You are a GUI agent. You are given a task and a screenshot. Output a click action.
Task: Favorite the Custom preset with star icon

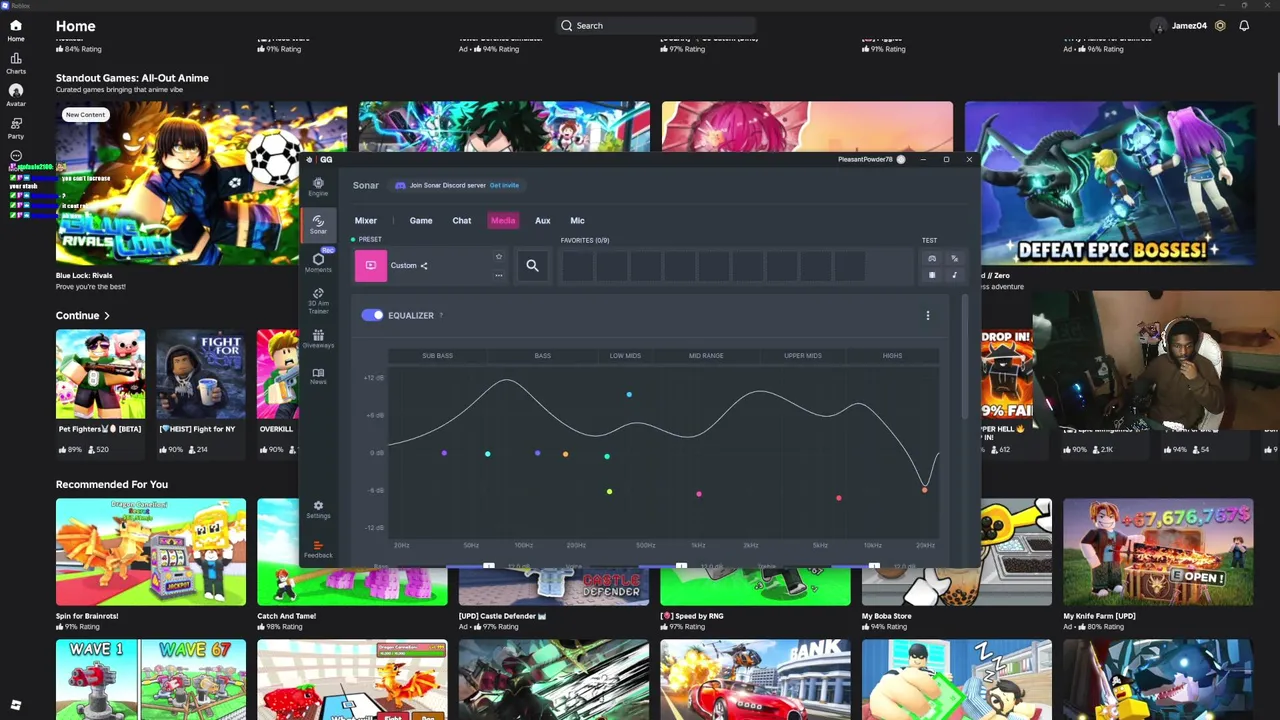click(x=498, y=257)
